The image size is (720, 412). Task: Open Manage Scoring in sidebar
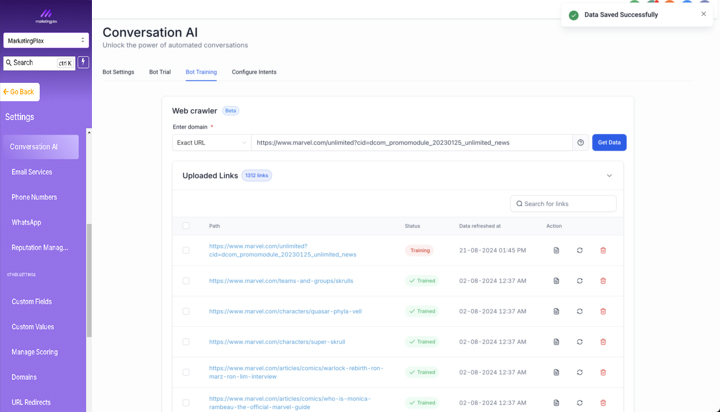(x=34, y=352)
